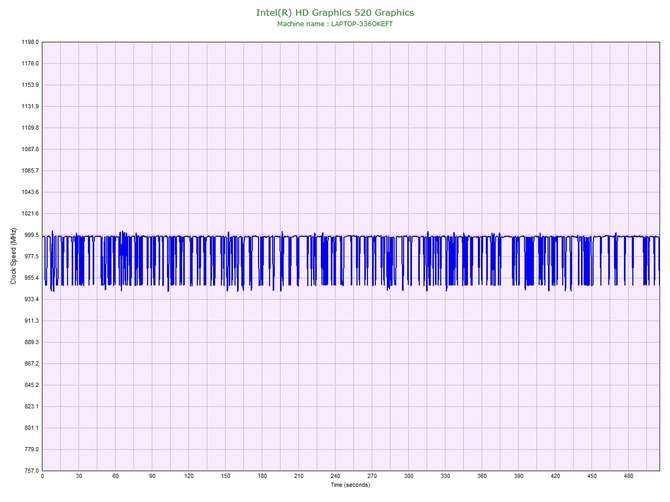This screenshot has height=502, width=670.
Task: Click the 480 seconds tick label
Action: [x=629, y=476]
